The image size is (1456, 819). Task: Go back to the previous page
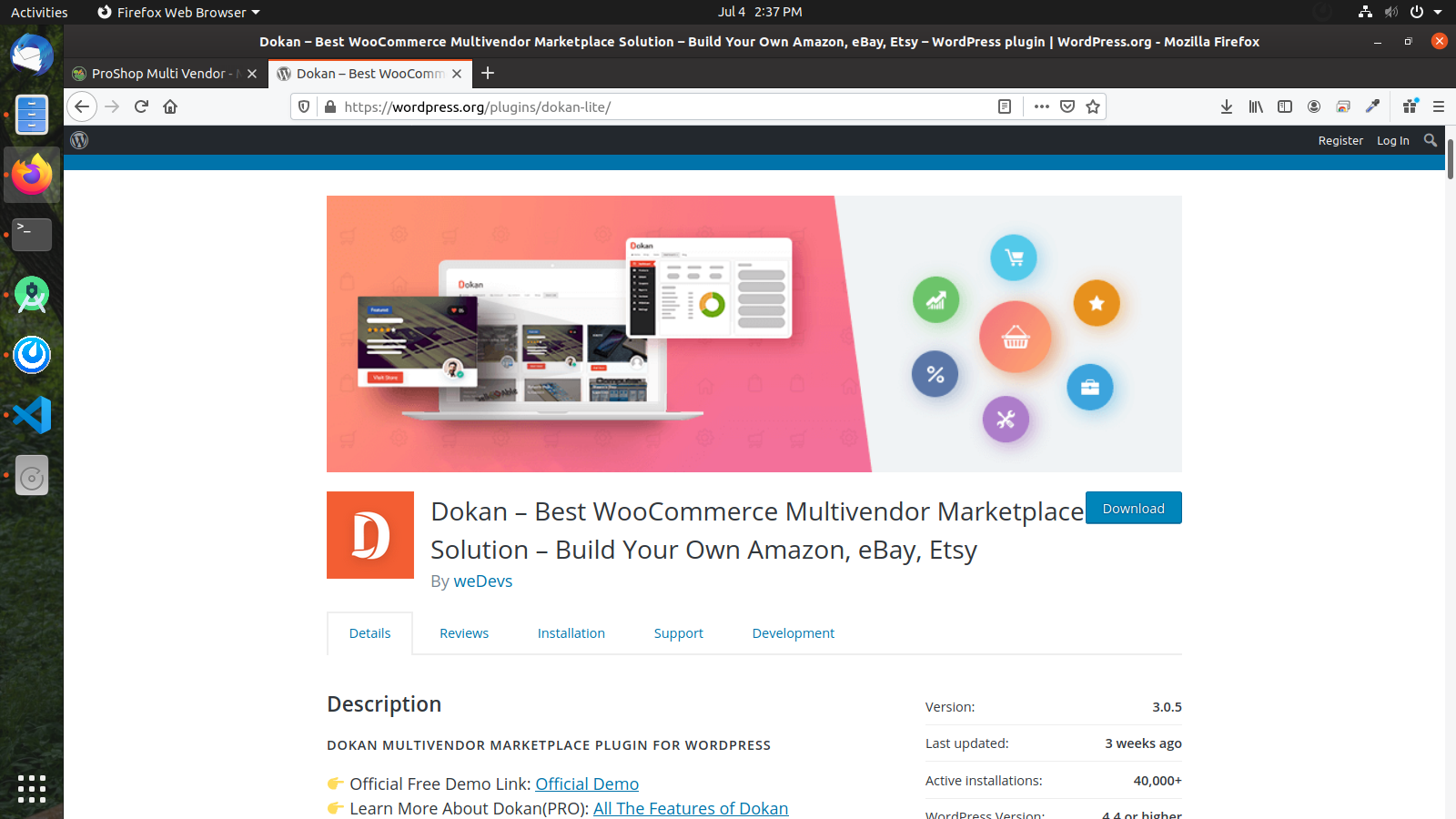click(82, 106)
